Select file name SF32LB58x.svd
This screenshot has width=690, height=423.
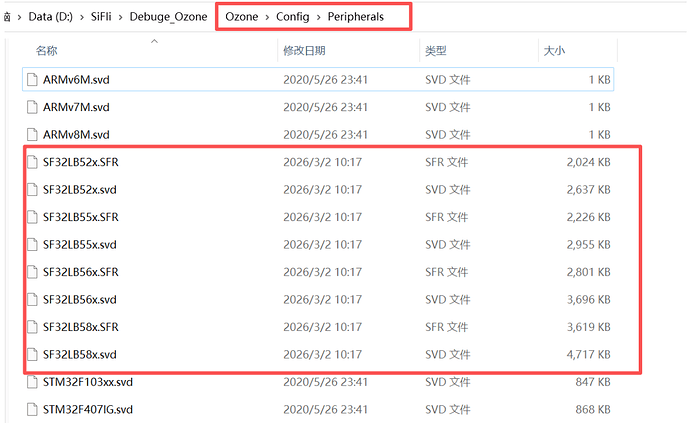coord(80,354)
